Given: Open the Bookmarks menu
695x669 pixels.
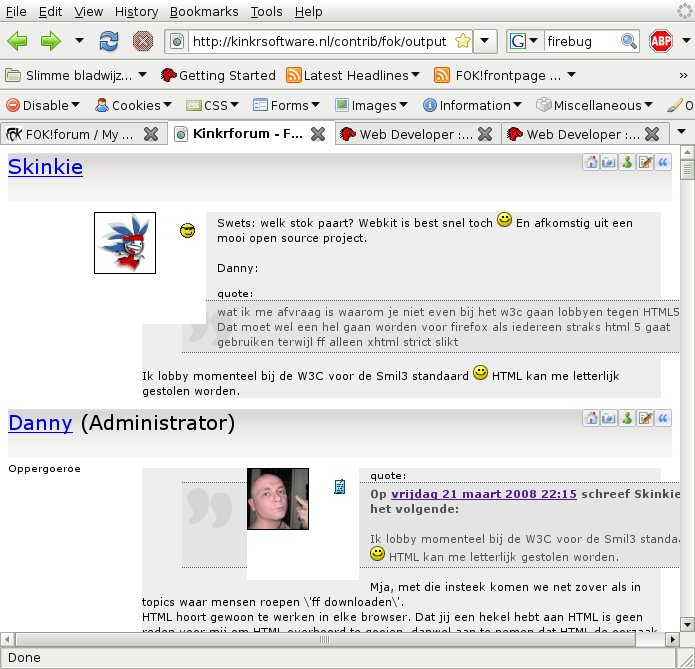Looking at the screenshot, I should [x=204, y=11].
